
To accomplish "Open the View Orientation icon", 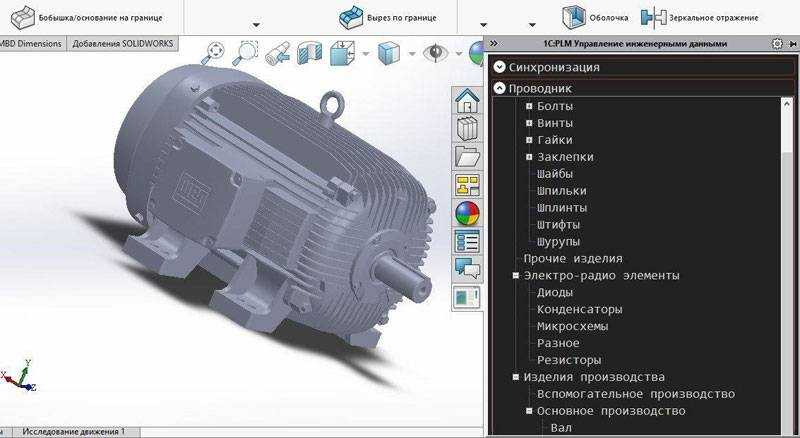I will (x=342, y=53).
